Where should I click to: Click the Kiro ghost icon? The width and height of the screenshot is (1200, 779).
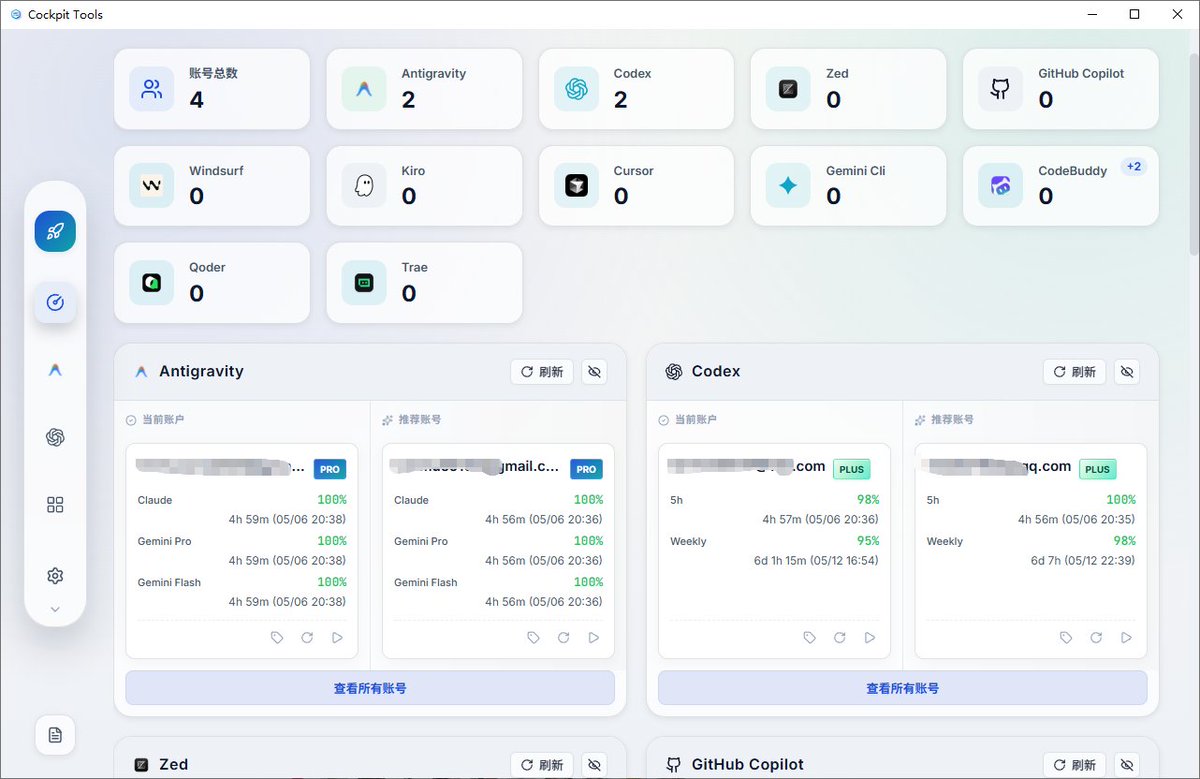[x=364, y=186]
